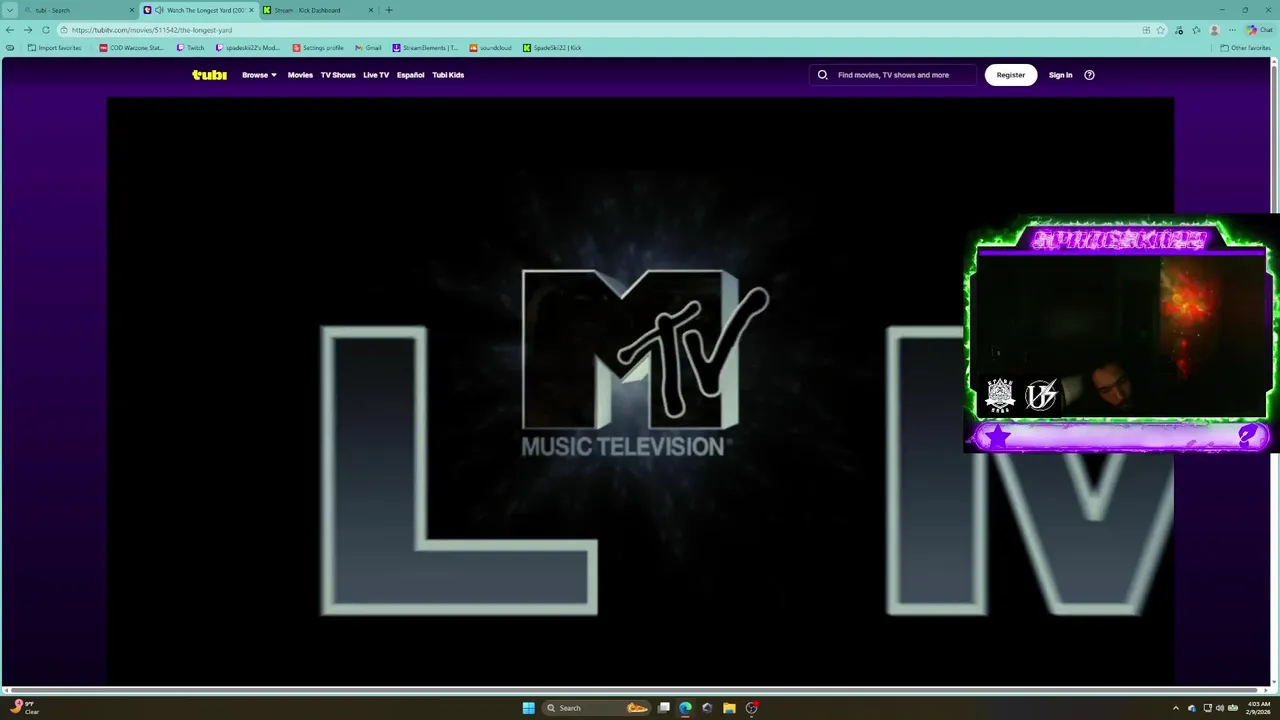
Task: Open Import favorites bookmark
Action: point(54,48)
